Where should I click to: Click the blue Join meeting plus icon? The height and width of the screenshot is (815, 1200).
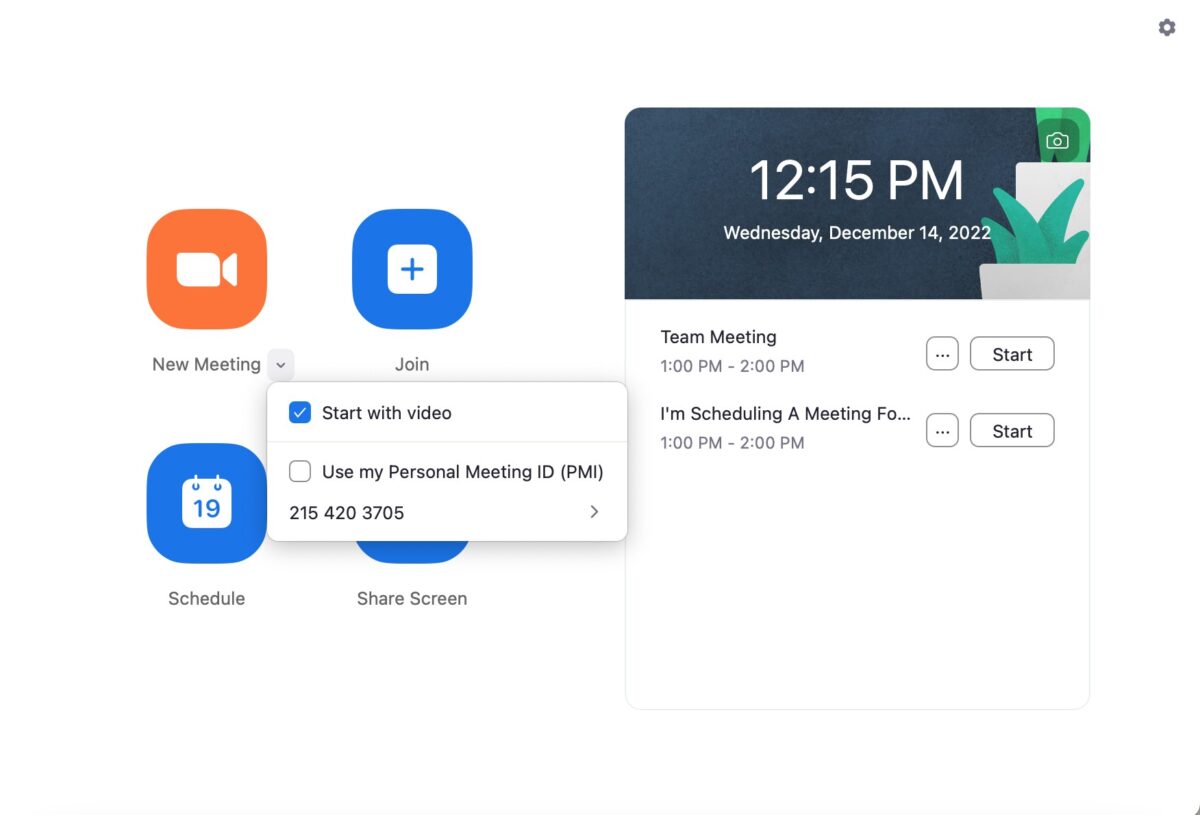coord(411,269)
